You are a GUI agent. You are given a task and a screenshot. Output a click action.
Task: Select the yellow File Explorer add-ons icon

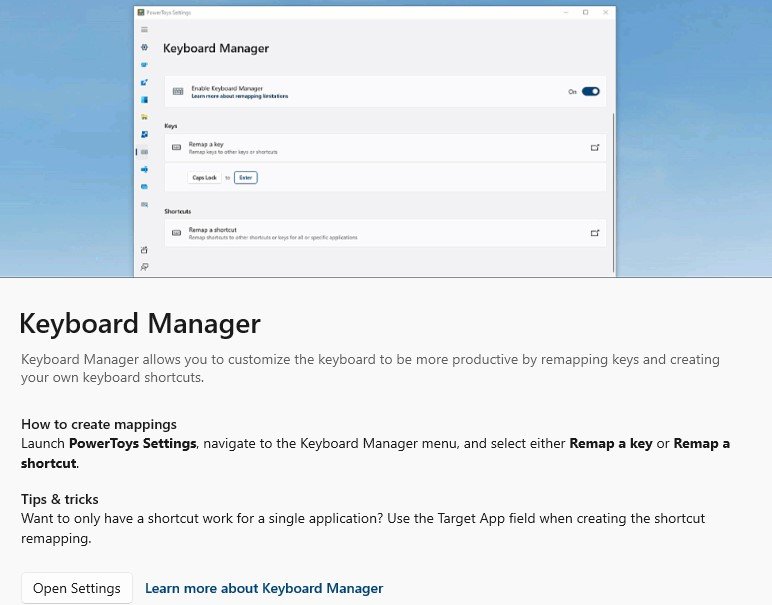point(144,117)
